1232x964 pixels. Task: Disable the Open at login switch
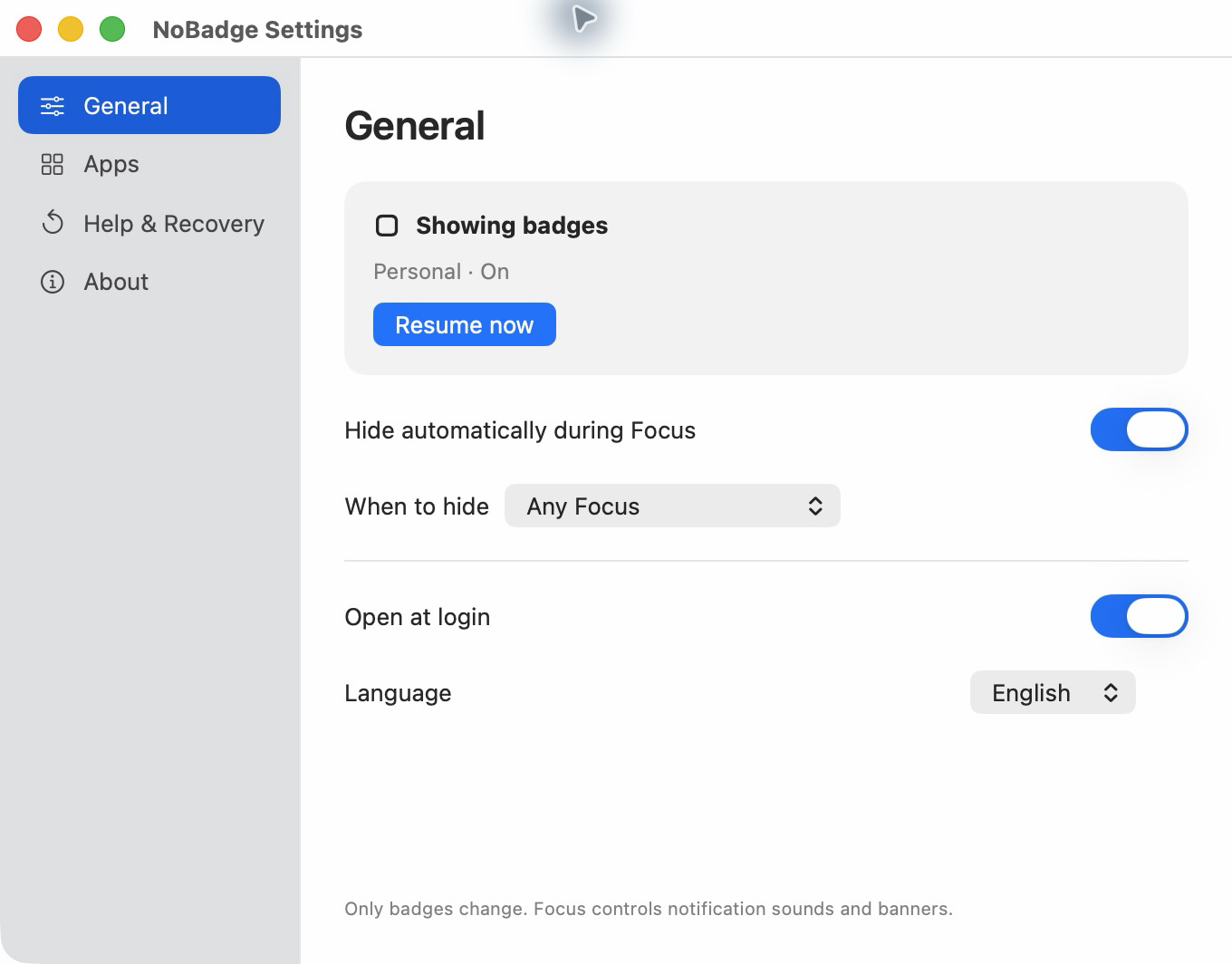tap(1139, 616)
